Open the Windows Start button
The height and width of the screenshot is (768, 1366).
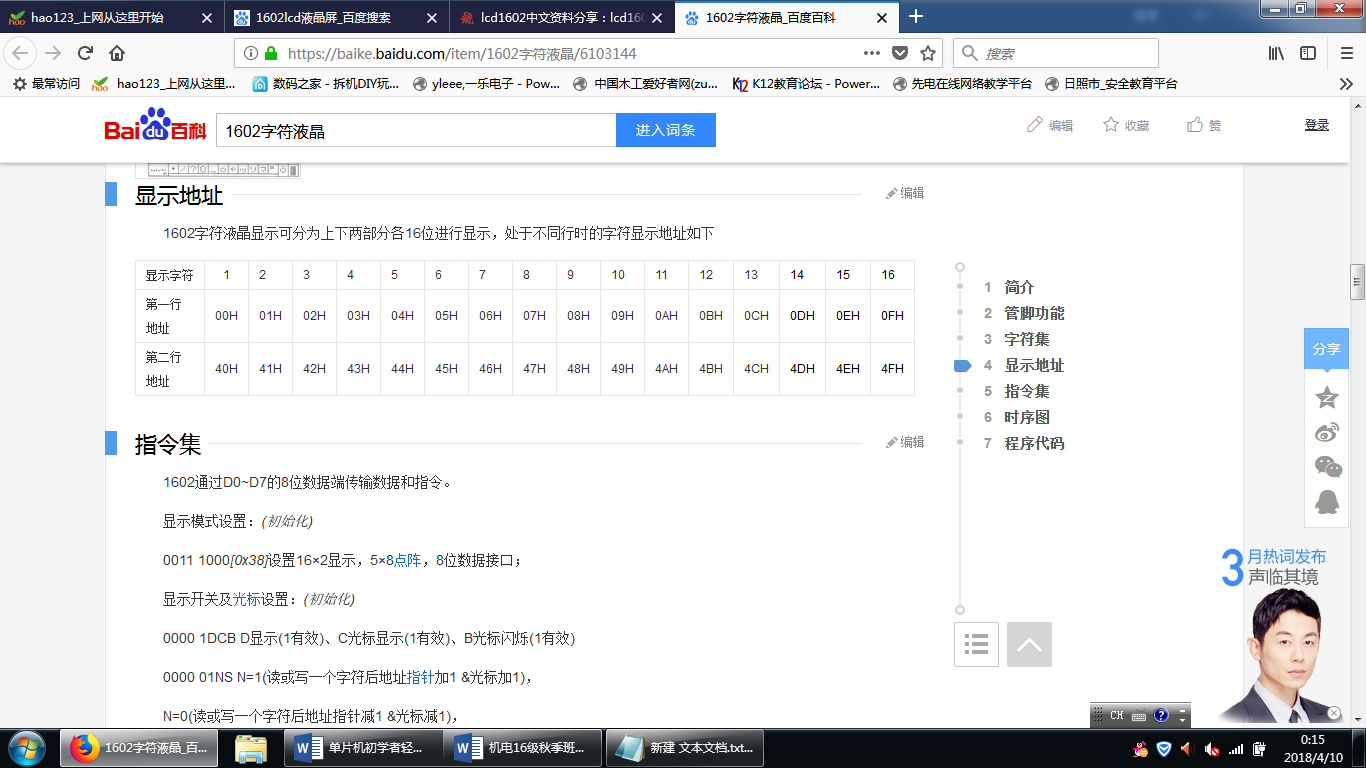click(x=27, y=748)
